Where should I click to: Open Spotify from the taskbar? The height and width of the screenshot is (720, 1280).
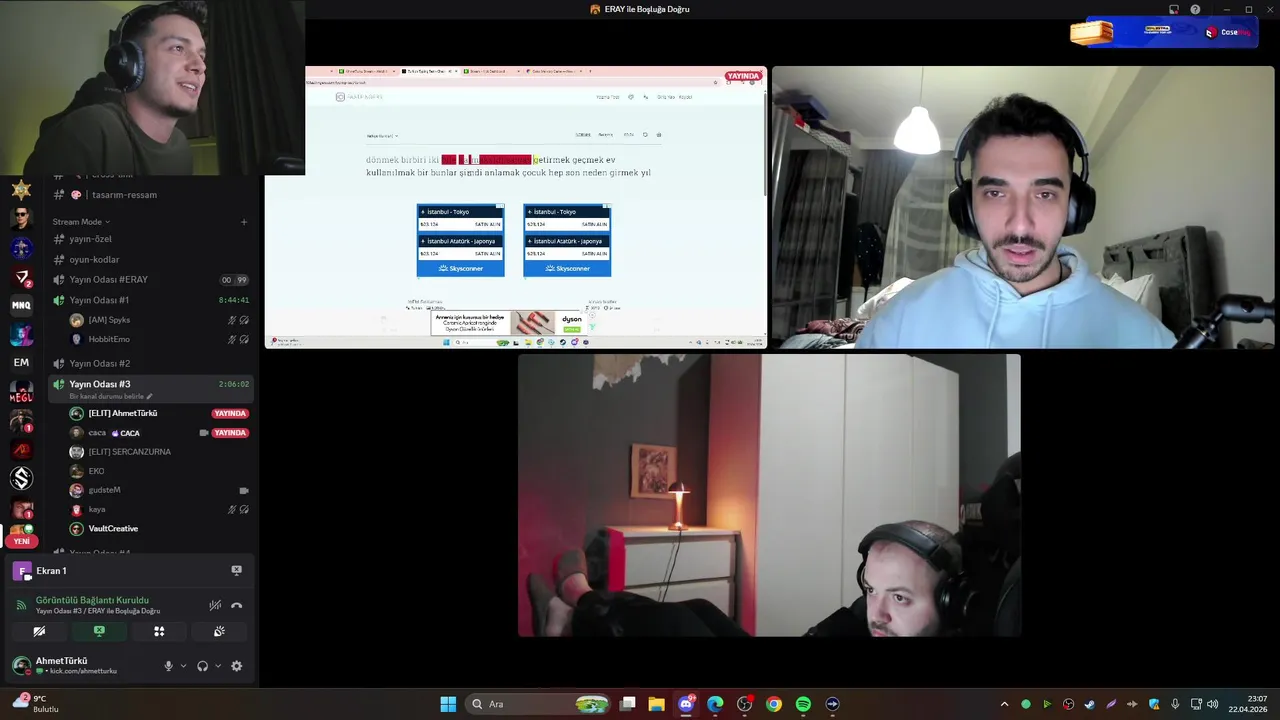tap(803, 704)
